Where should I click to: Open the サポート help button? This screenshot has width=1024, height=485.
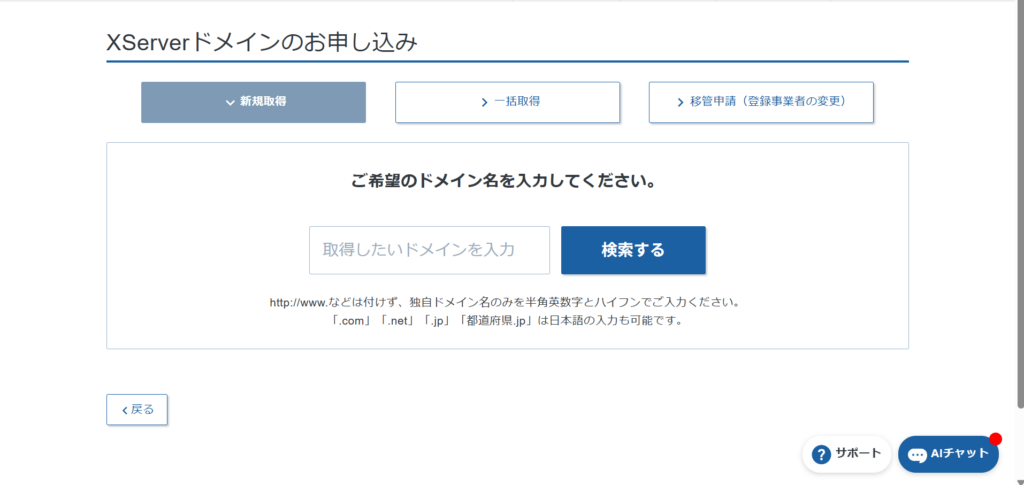[x=846, y=454]
